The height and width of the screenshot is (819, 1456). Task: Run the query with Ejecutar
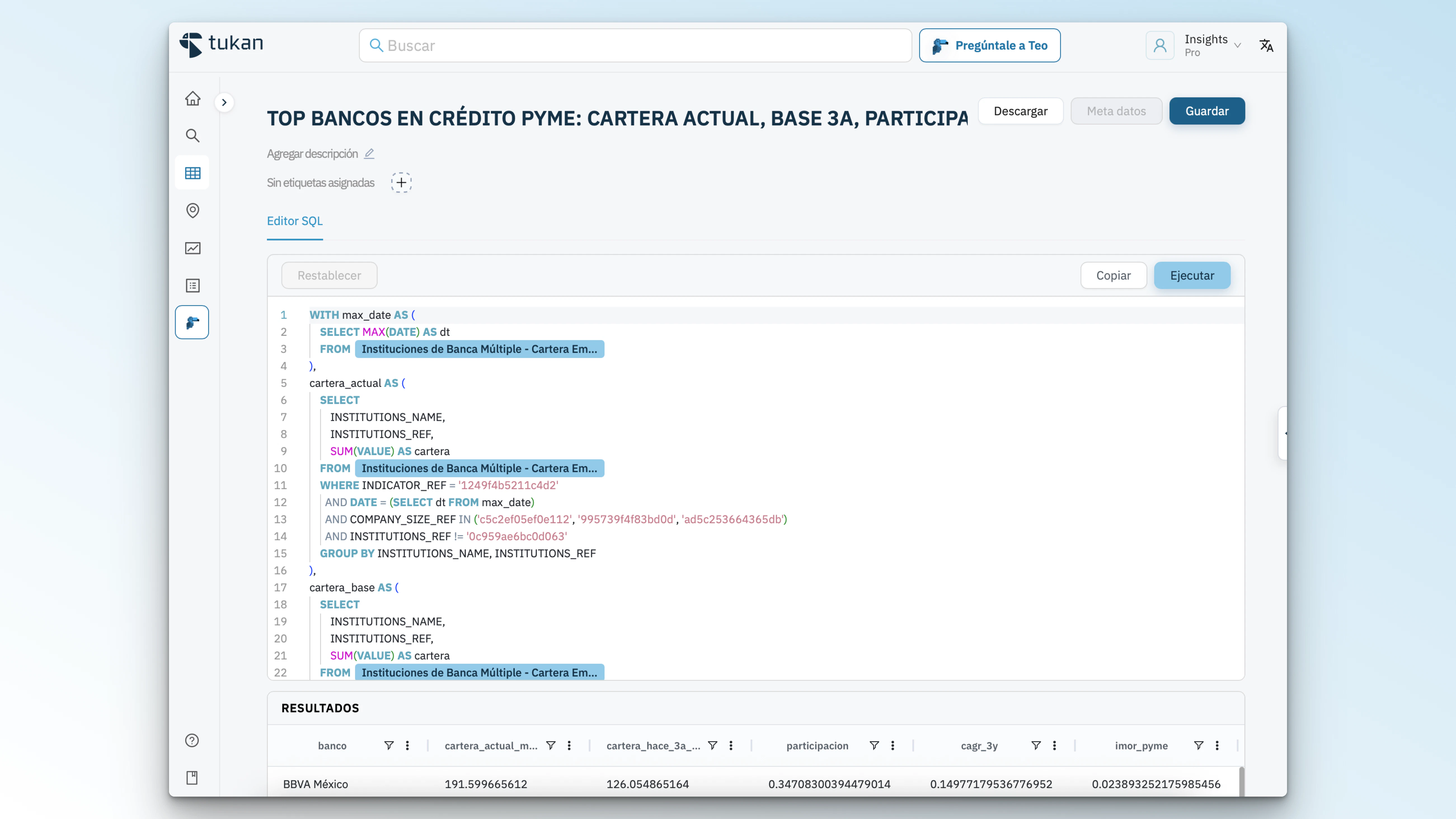pos(1192,275)
